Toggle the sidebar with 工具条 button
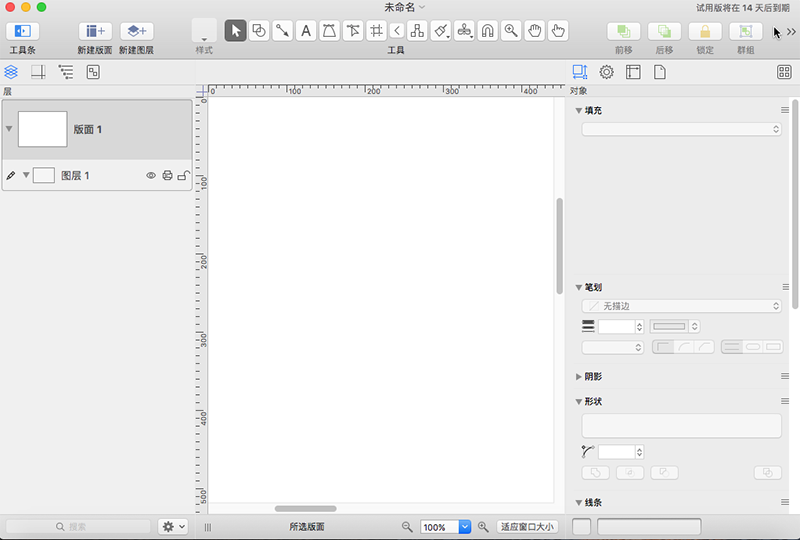This screenshot has width=800, height=540. [22, 31]
